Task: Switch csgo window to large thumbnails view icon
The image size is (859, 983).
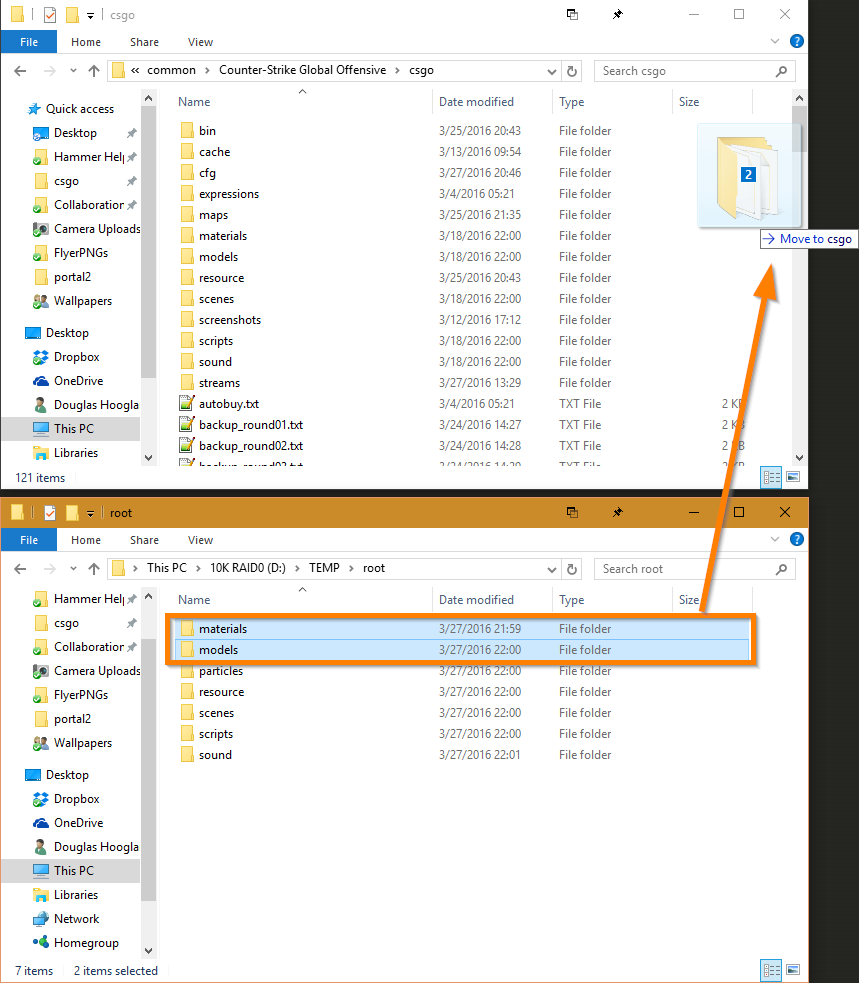Action: click(793, 478)
